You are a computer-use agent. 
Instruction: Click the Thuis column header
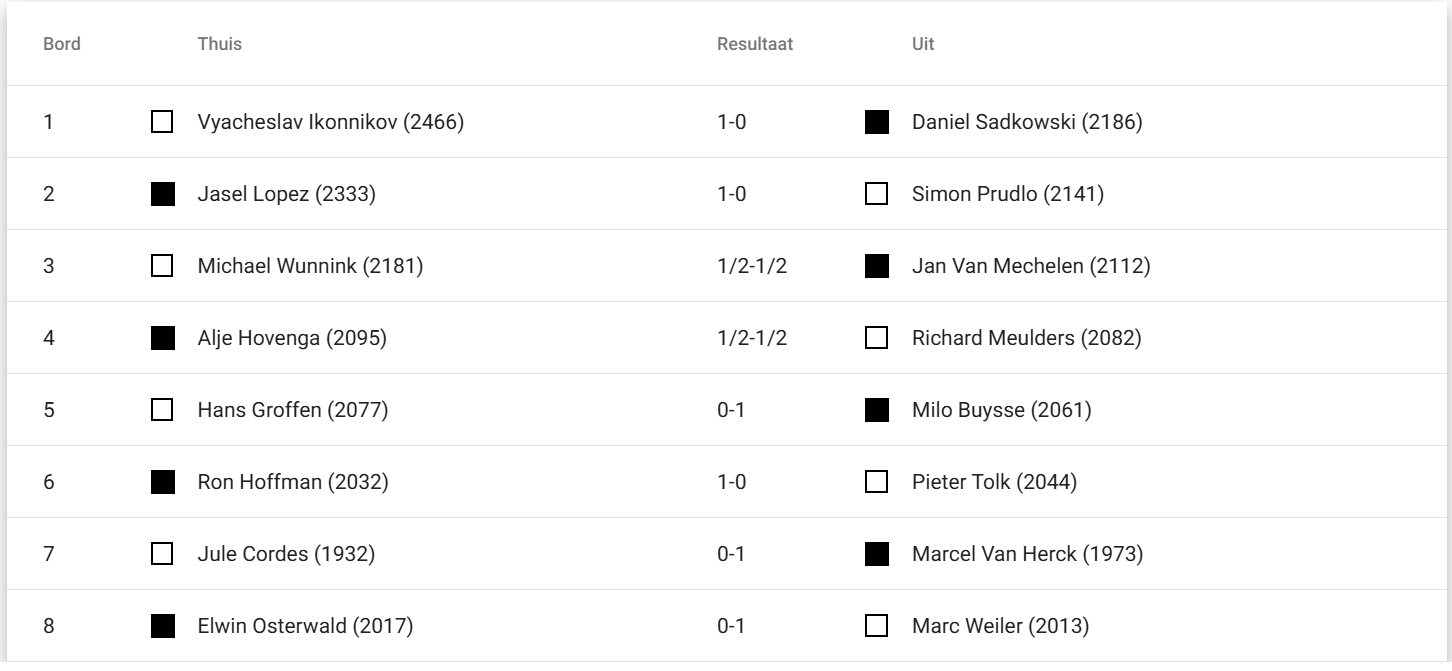tap(219, 44)
